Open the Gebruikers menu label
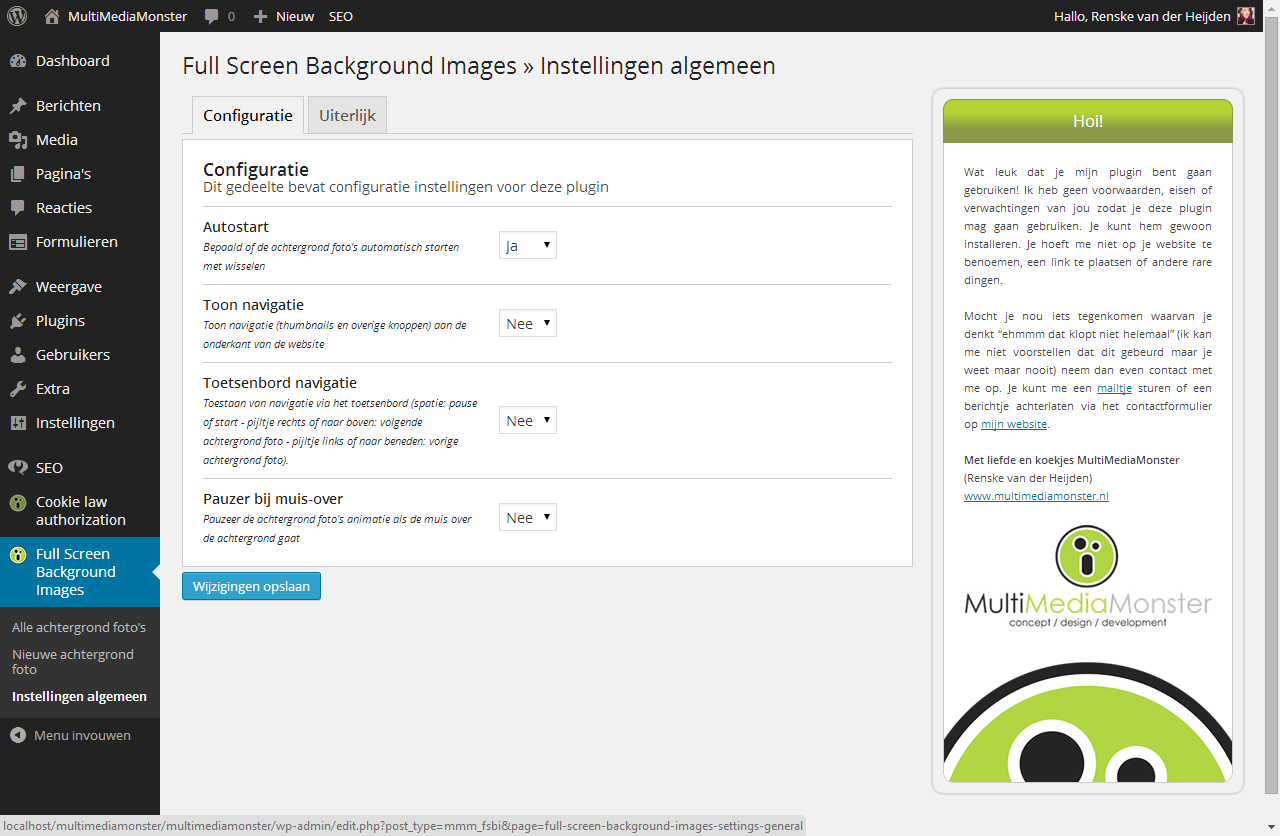 (73, 355)
